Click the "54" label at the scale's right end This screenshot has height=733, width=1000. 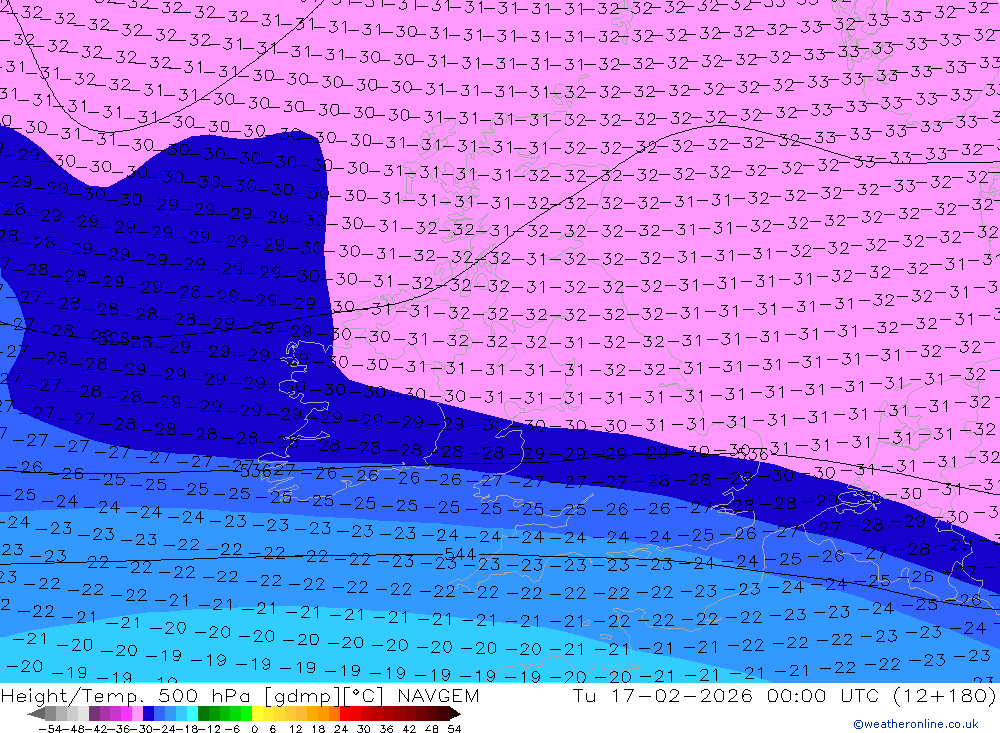pyautogui.click(x=454, y=729)
